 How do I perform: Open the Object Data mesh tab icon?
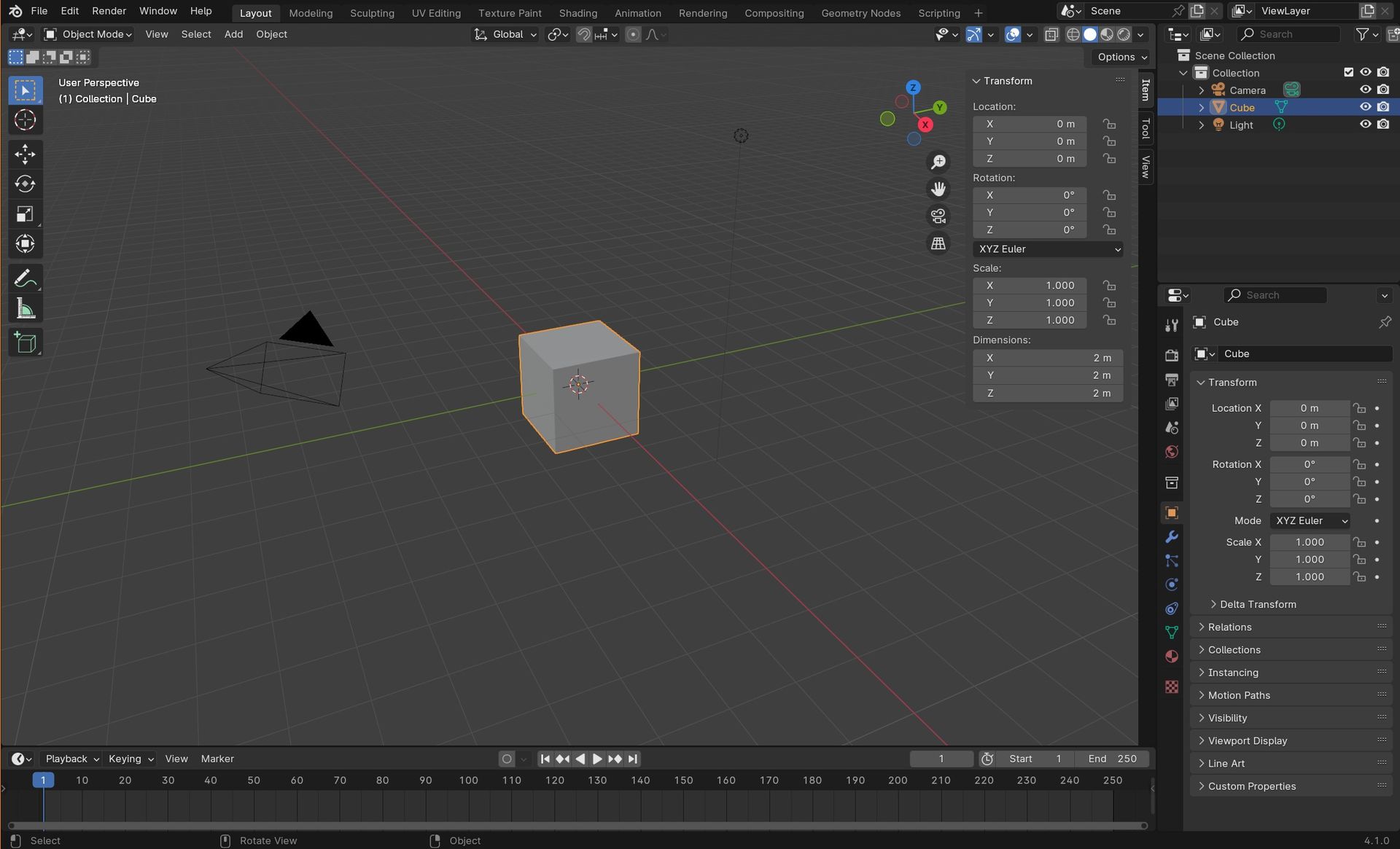1172,633
